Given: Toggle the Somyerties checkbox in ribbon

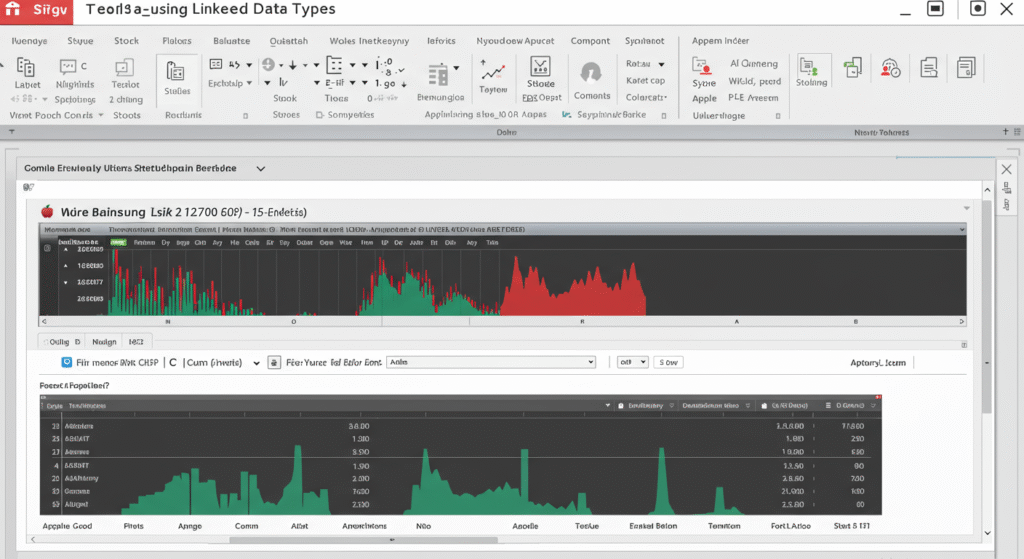Looking at the screenshot, I should (x=319, y=115).
